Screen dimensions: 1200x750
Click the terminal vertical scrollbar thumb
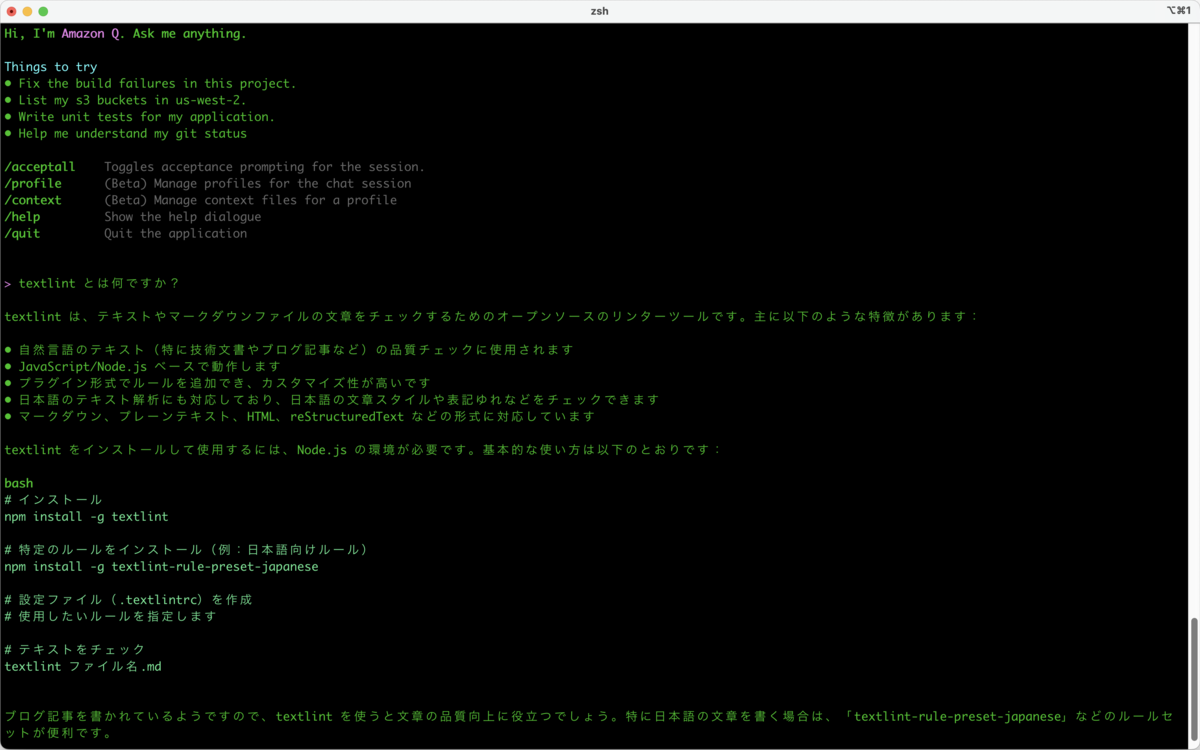point(1193,677)
